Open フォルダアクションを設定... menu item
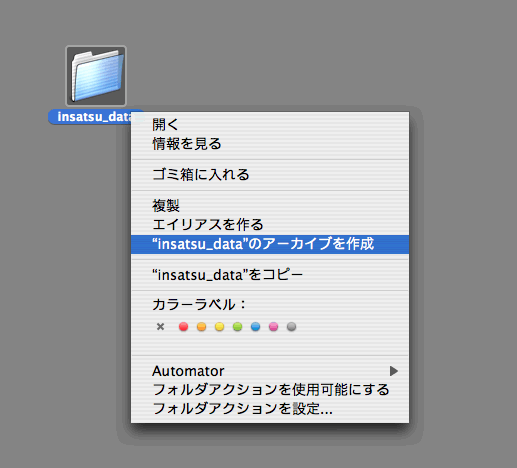Image resolution: width=517 pixels, height=468 pixels. (270, 408)
